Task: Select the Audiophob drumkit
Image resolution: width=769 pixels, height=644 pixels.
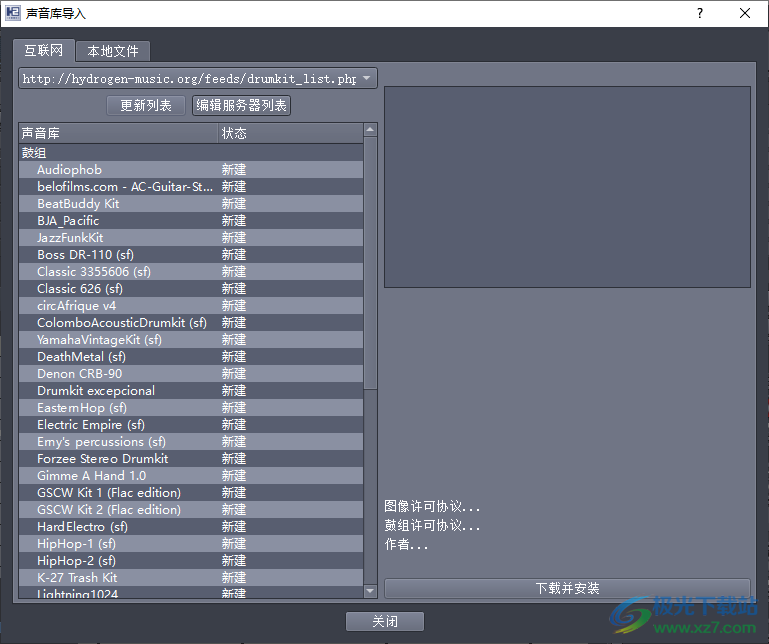Action: (x=191, y=170)
